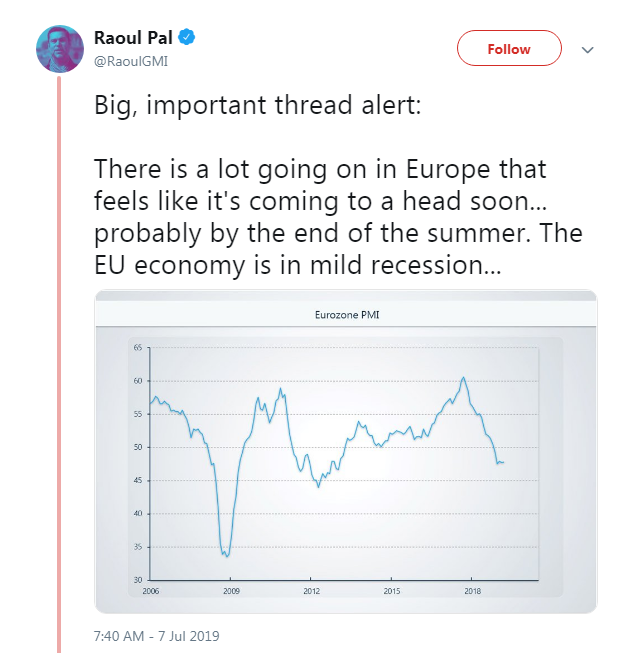Click the 2009 label on the x-axis
Image resolution: width=629 pixels, height=653 pixels.
(229, 592)
